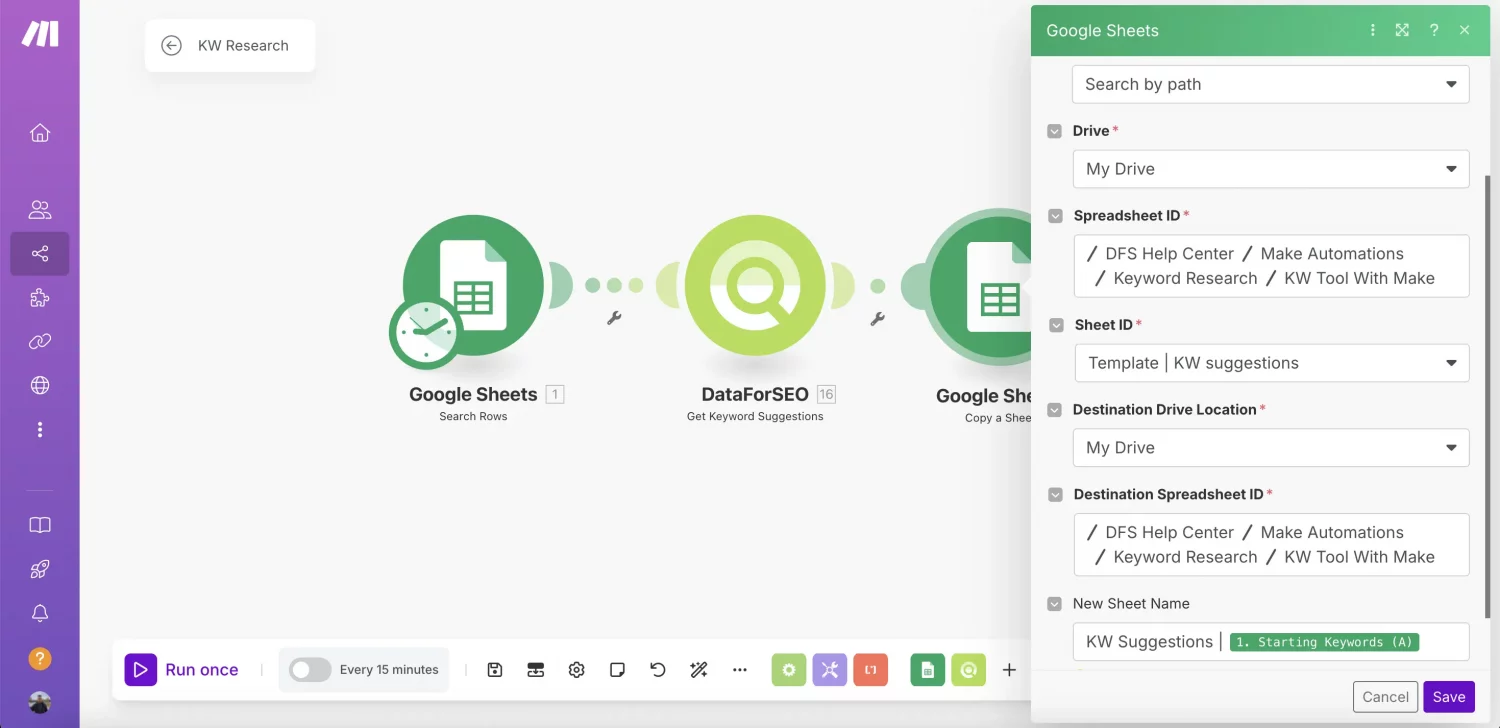Open scenario inputs and outputs icon

coord(535,670)
